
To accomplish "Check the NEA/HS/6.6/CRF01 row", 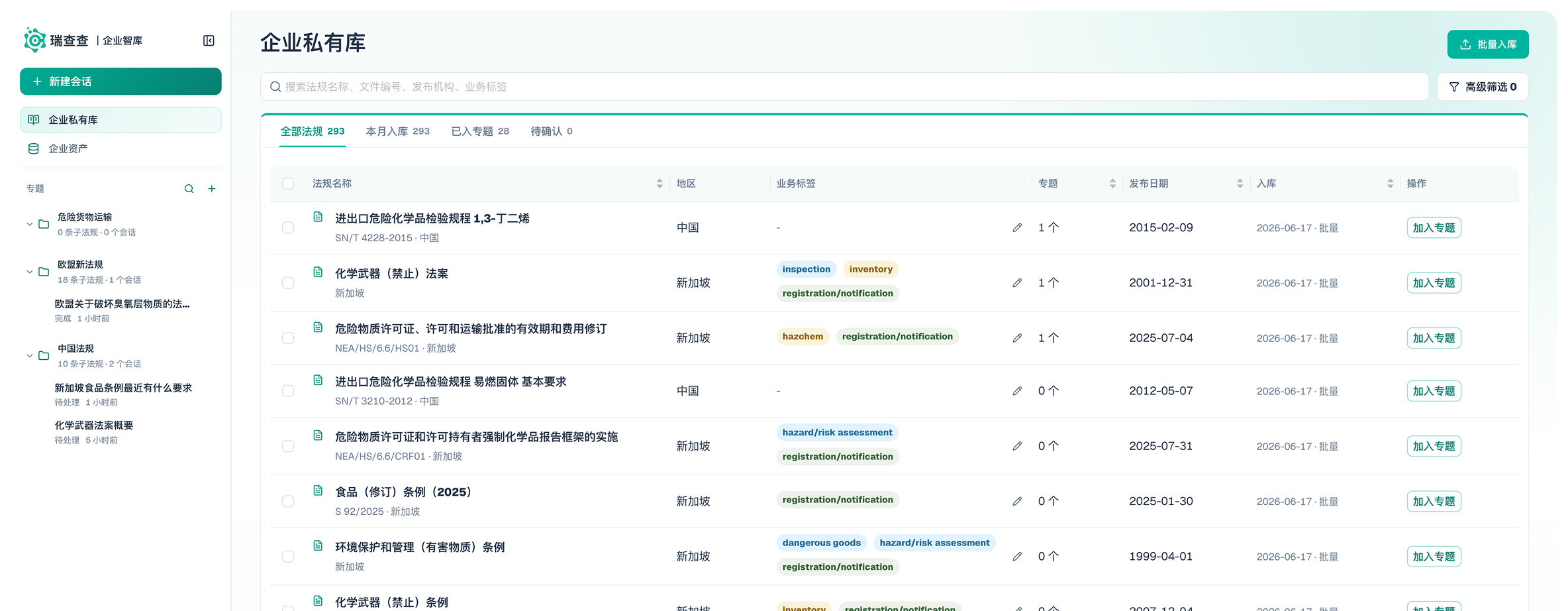I will tap(288, 446).
